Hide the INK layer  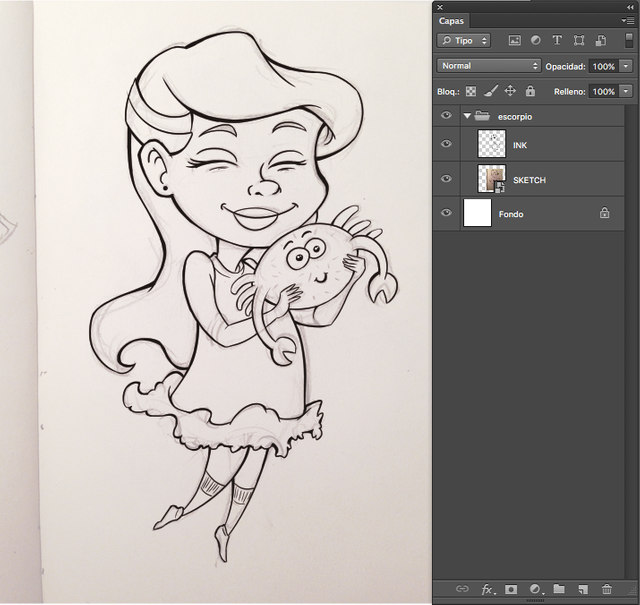(x=446, y=144)
